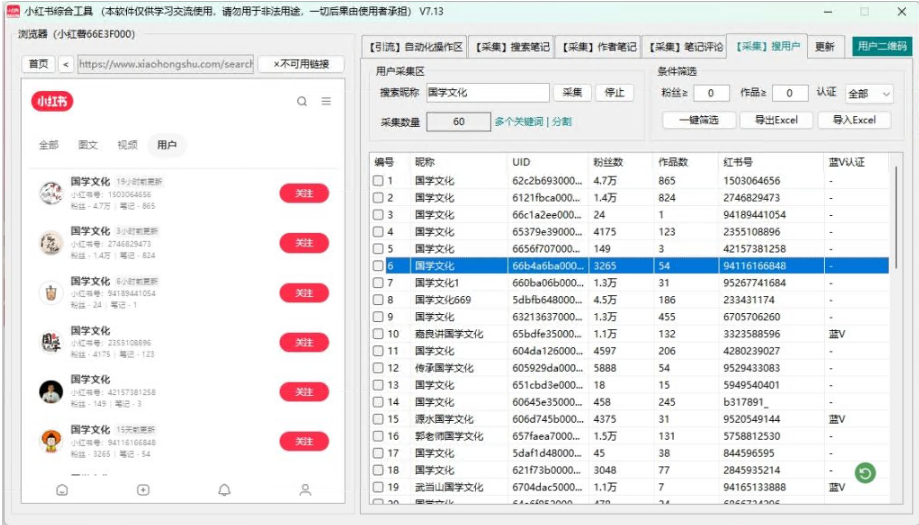
Task: Open avatar of user with ID 94116166848
Action: 51,441
